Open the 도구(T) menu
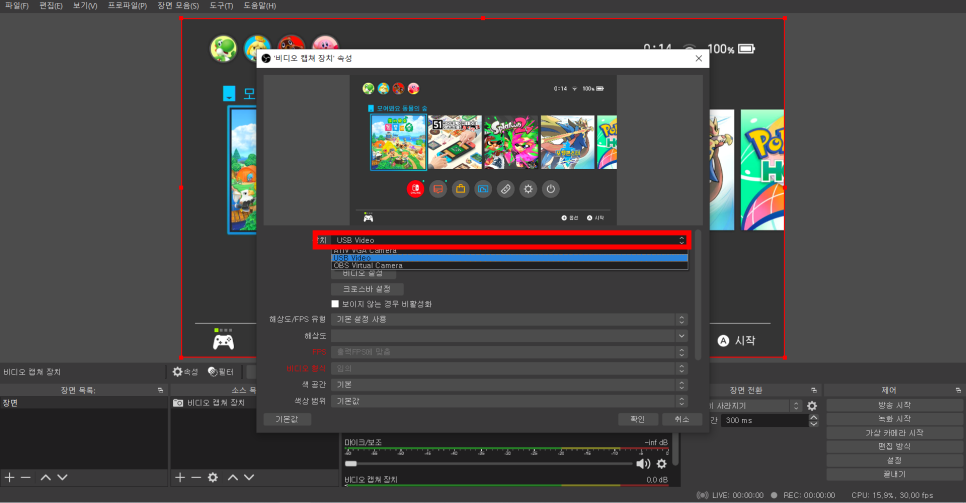Screen dimensions: 966x503 point(221,6)
